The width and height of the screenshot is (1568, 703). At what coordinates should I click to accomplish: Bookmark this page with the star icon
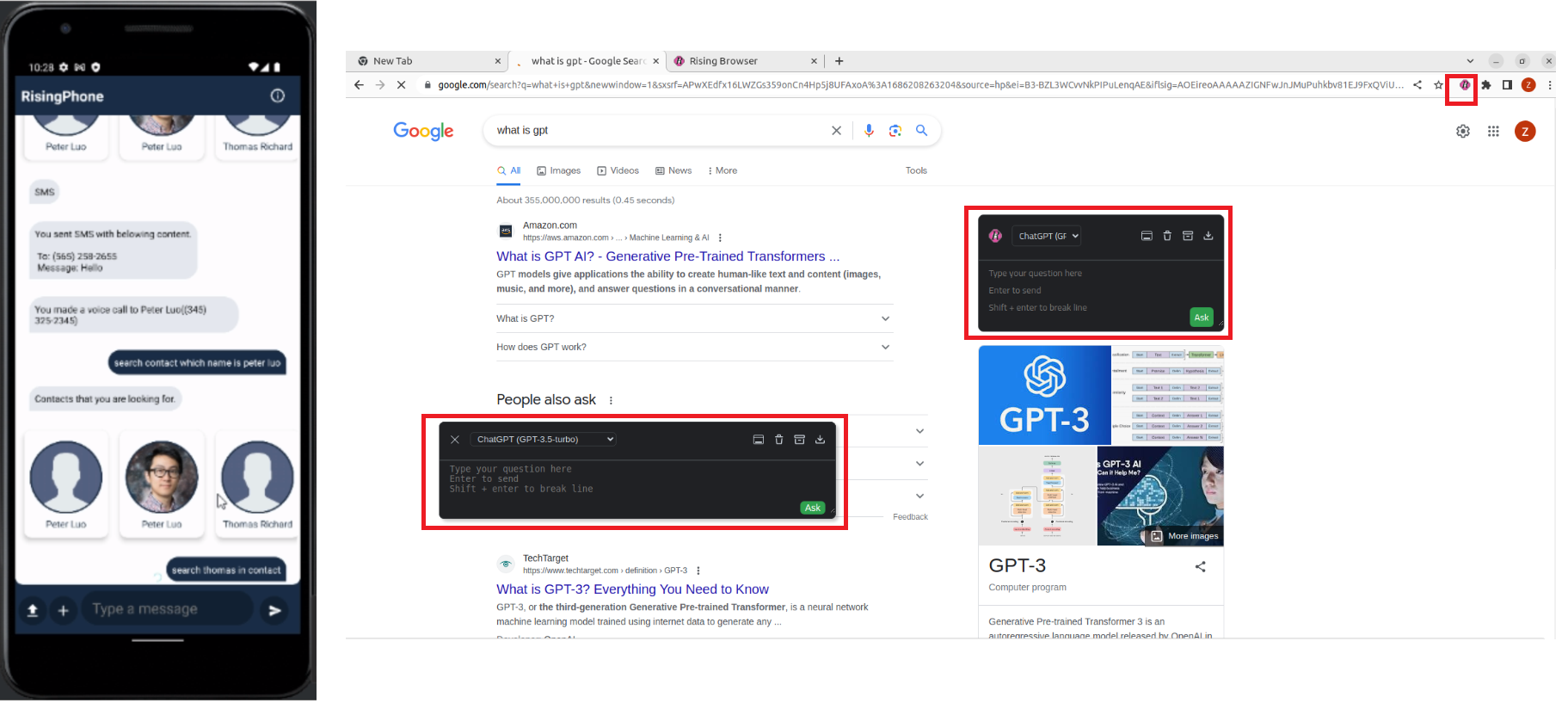pos(1438,85)
